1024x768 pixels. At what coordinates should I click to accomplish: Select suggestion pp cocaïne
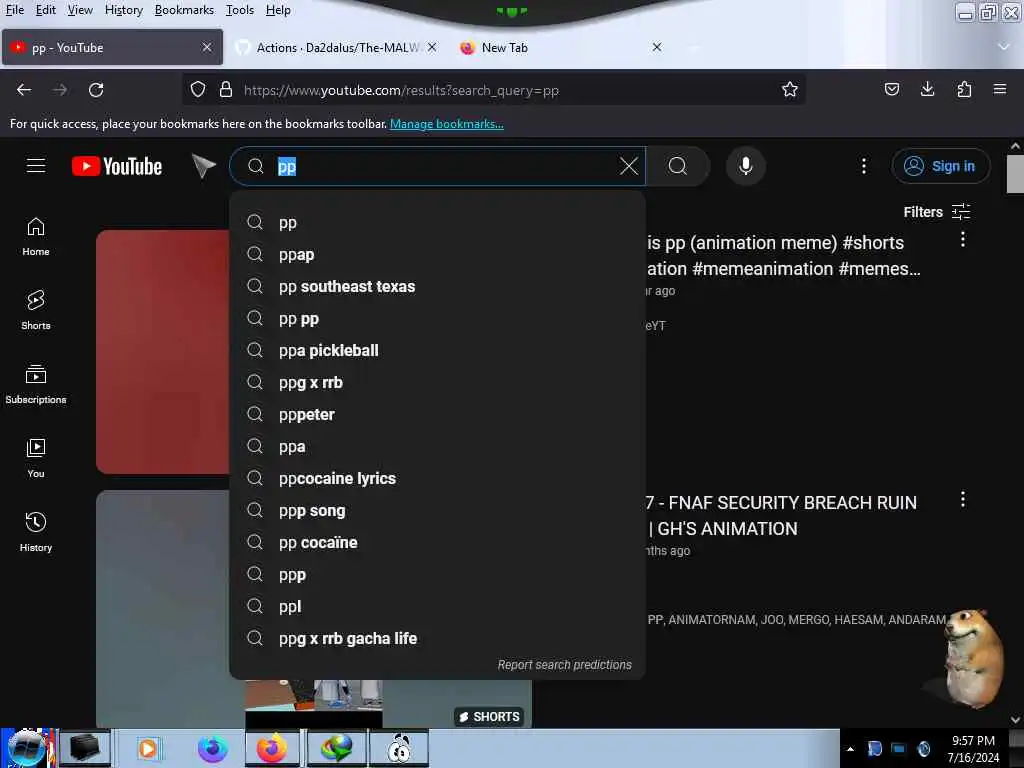coord(438,543)
